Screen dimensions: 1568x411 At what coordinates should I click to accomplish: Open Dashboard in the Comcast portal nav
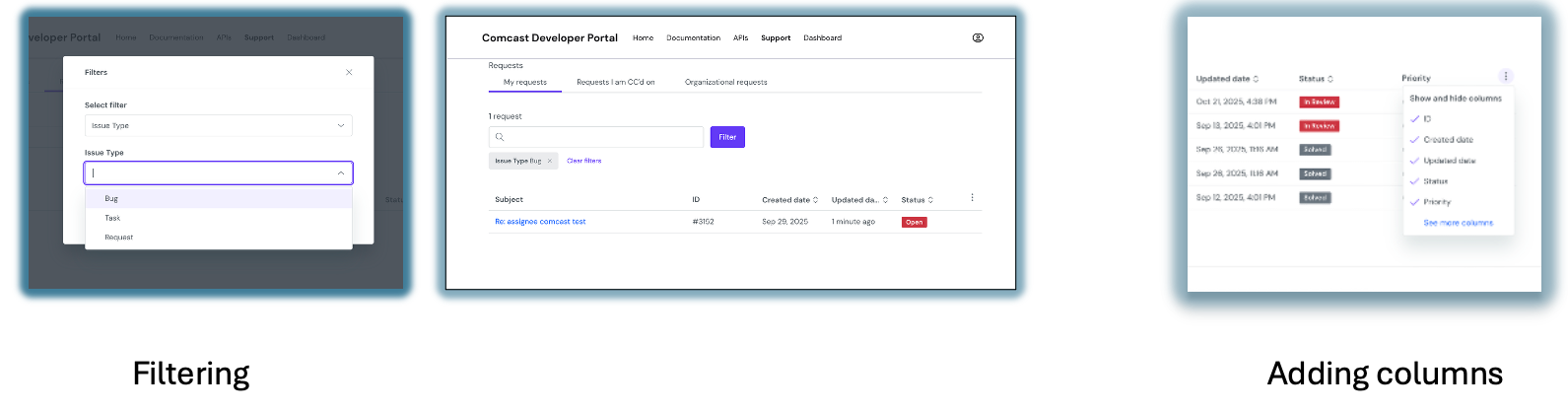822,37
